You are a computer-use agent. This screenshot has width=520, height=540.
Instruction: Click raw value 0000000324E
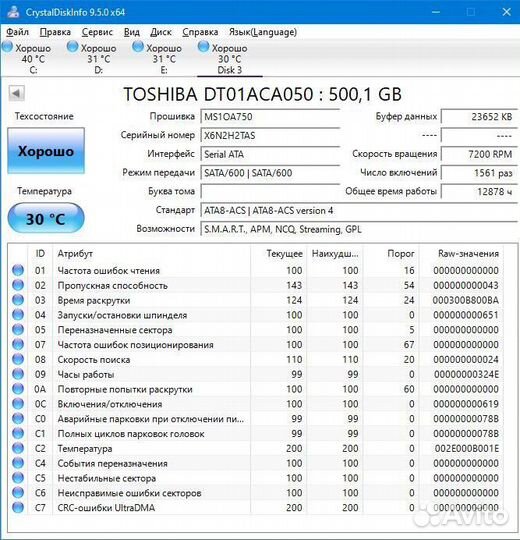pos(466,374)
